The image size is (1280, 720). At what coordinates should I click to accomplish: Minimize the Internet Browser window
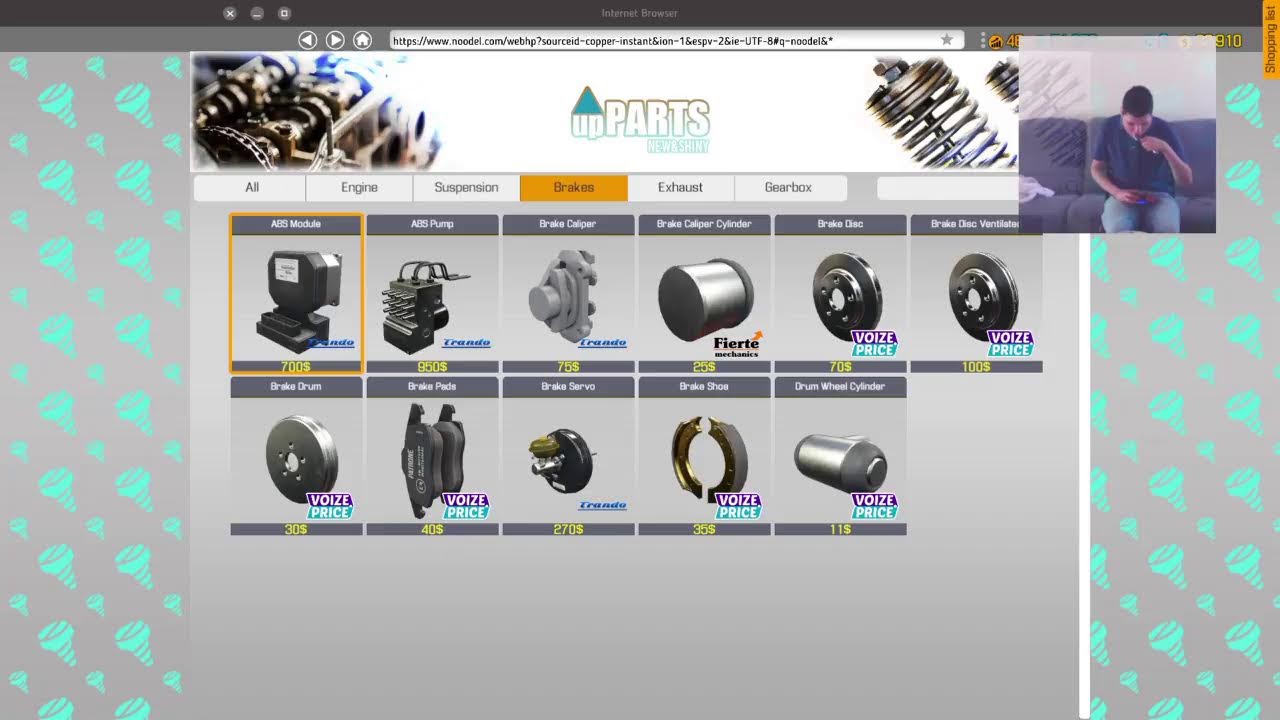point(257,13)
